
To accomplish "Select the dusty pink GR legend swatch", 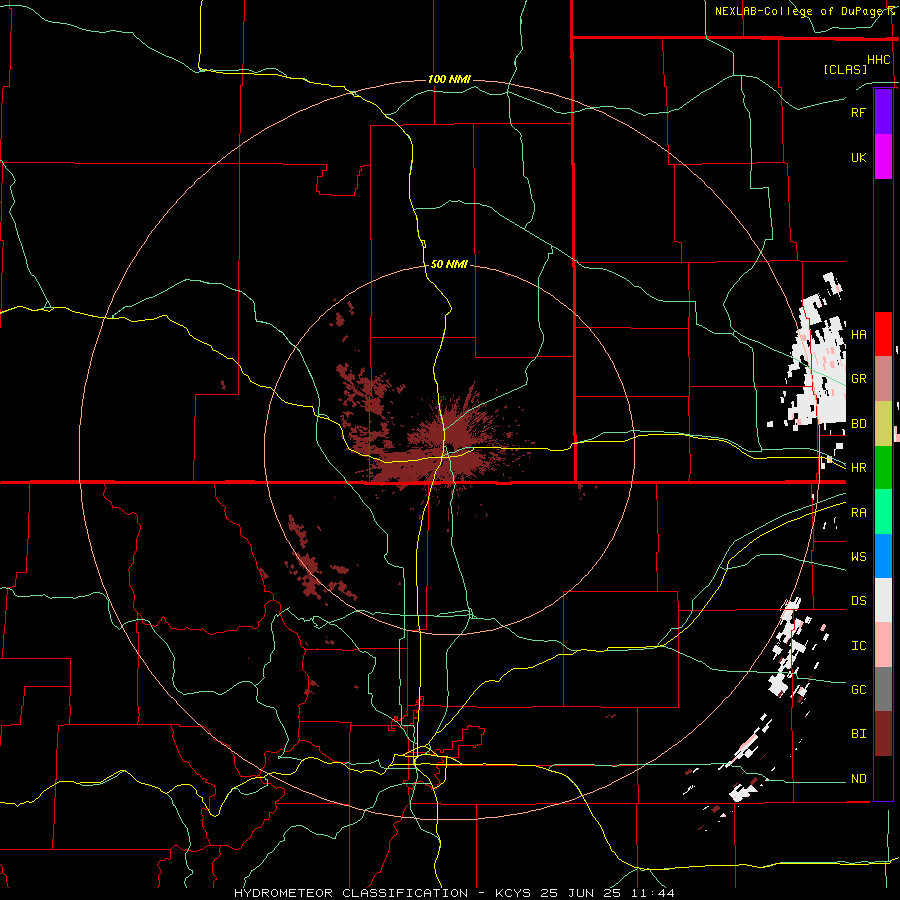I will (x=883, y=379).
